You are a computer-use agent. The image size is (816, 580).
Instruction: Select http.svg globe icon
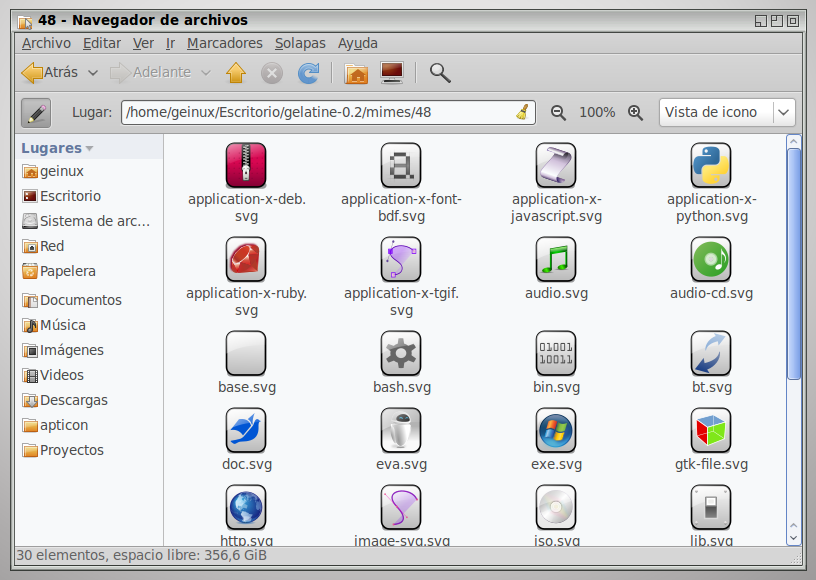tap(246, 508)
